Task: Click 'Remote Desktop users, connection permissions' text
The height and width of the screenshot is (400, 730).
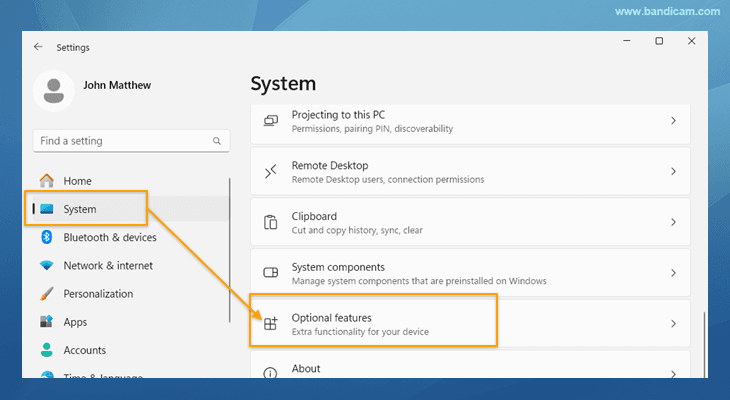Action: click(388, 179)
